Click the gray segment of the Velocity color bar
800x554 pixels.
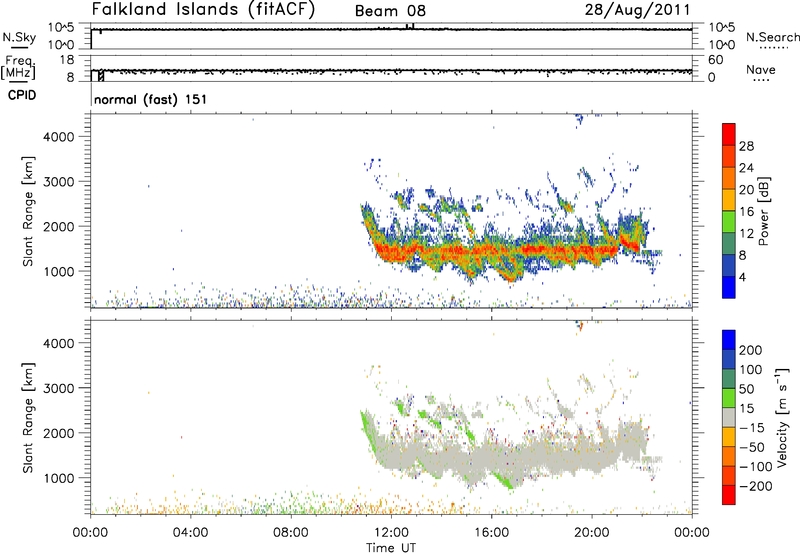[729, 417]
